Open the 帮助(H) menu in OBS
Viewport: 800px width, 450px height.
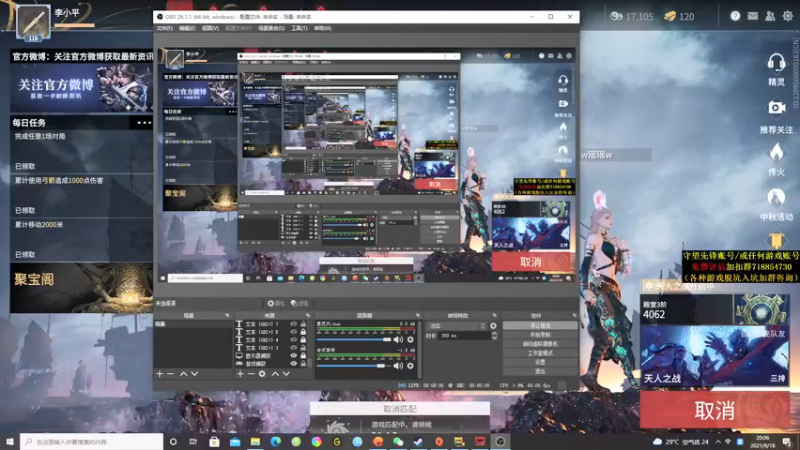click(x=322, y=29)
